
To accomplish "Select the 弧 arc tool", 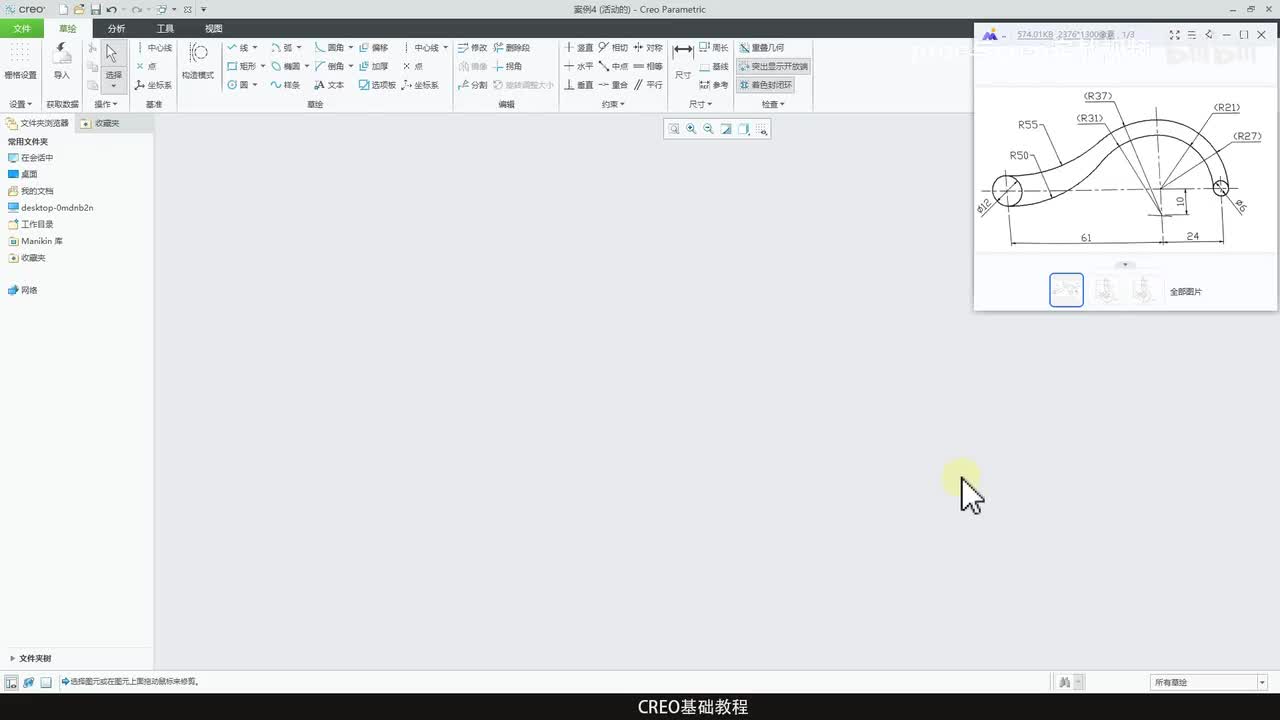I will 282,47.
